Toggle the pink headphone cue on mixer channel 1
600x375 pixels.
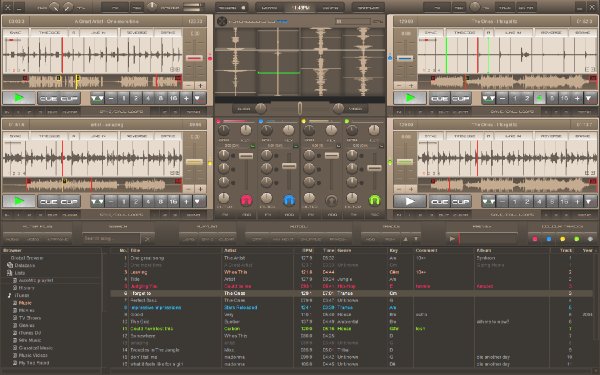[246, 200]
